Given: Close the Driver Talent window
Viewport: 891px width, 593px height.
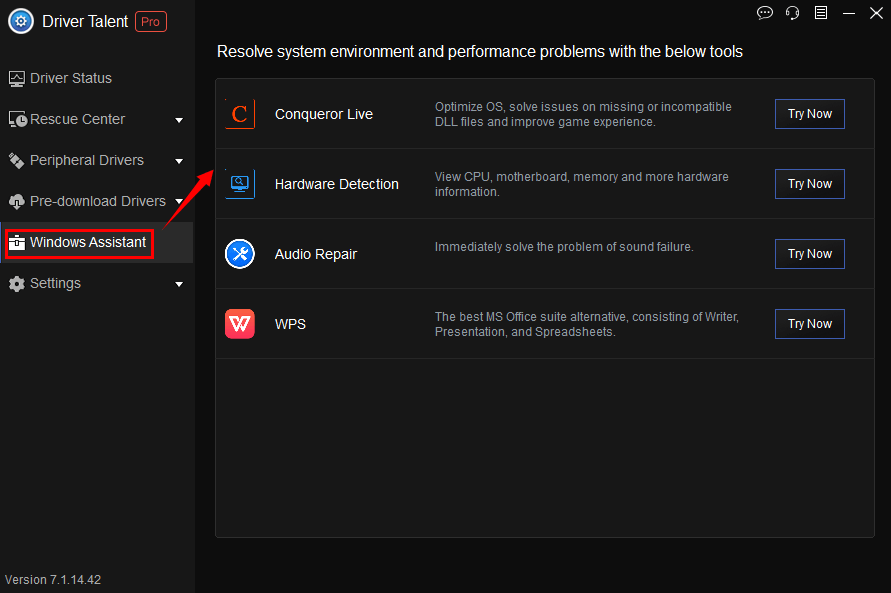Looking at the screenshot, I should point(876,12).
